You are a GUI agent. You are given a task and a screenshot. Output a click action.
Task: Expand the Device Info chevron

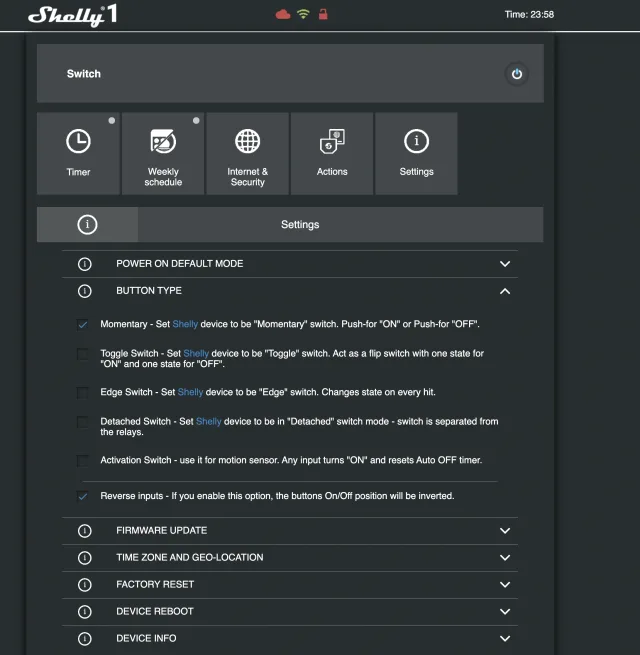505,639
